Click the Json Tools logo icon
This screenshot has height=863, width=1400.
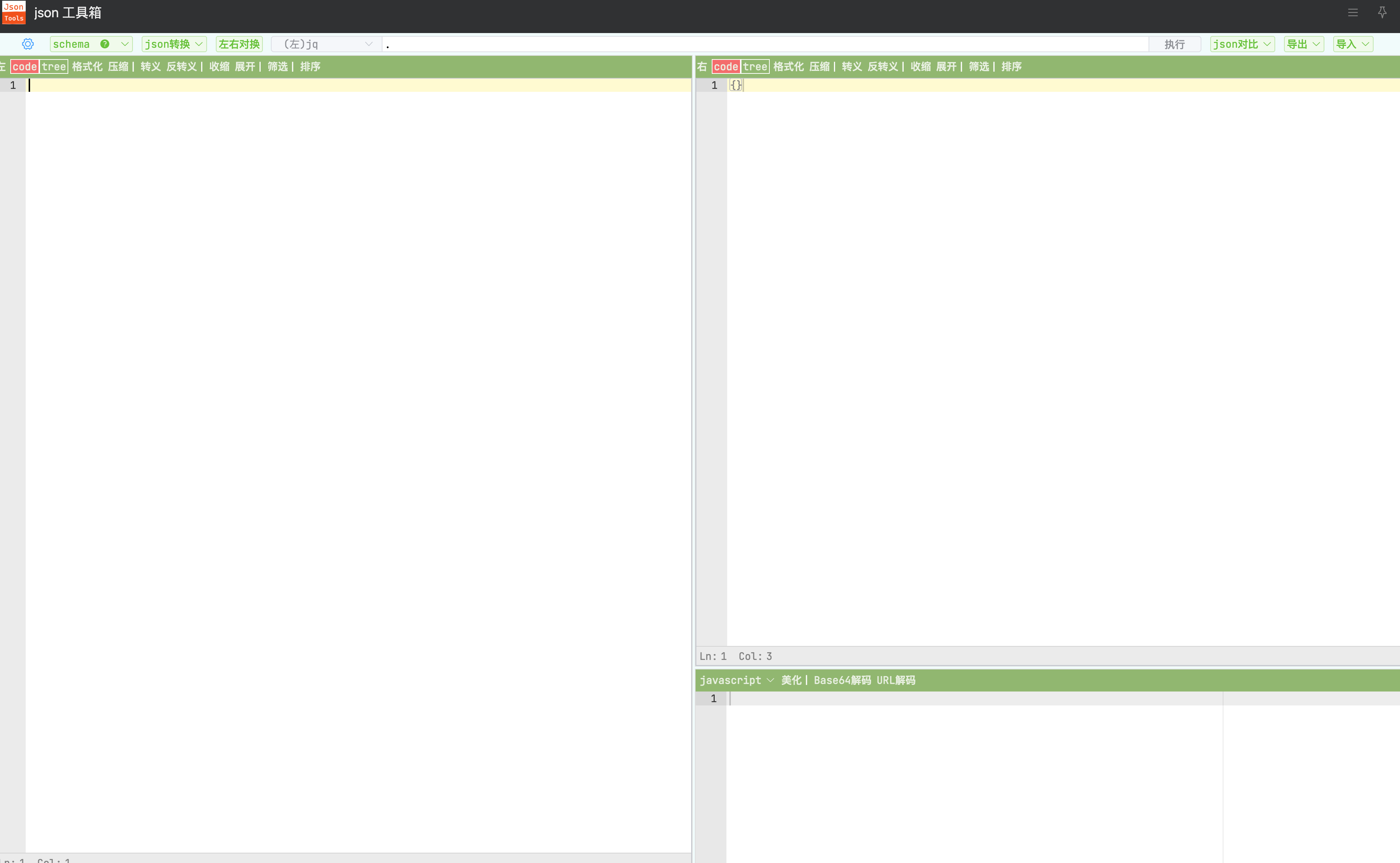point(14,12)
